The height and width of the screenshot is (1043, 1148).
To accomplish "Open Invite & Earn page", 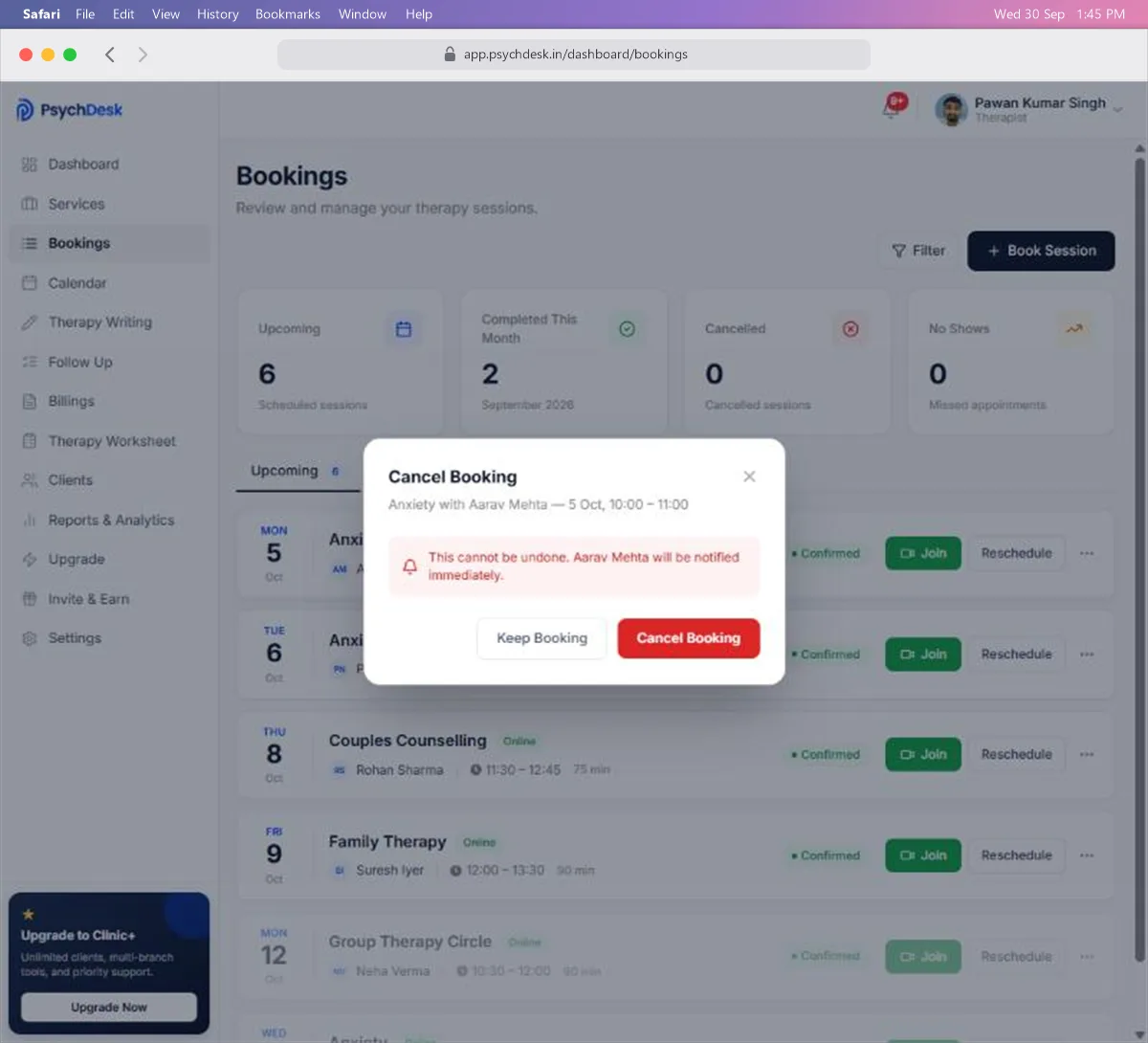I will coord(110,599).
